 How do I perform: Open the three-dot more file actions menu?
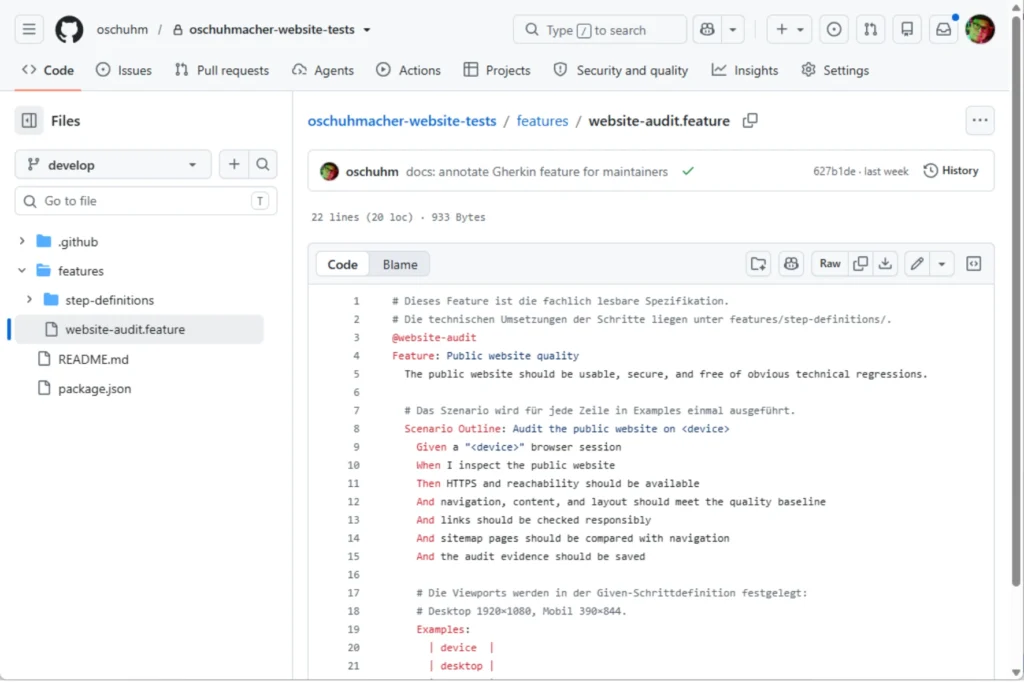(980, 121)
